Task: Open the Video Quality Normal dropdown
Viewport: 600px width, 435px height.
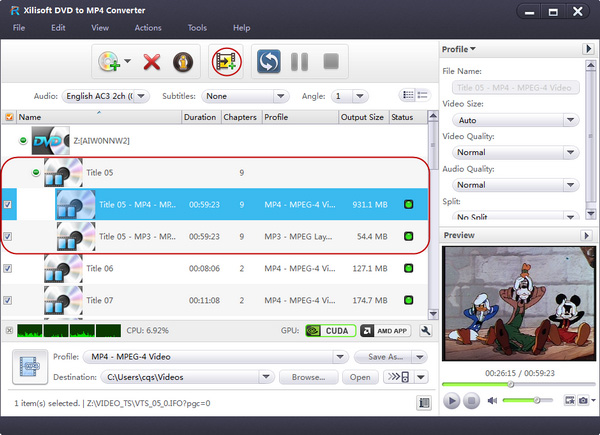Action: click(515, 152)
